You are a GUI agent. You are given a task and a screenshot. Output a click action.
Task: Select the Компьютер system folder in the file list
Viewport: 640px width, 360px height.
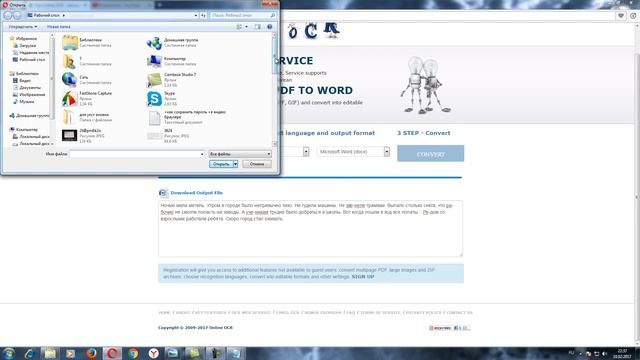pos(171,61)
